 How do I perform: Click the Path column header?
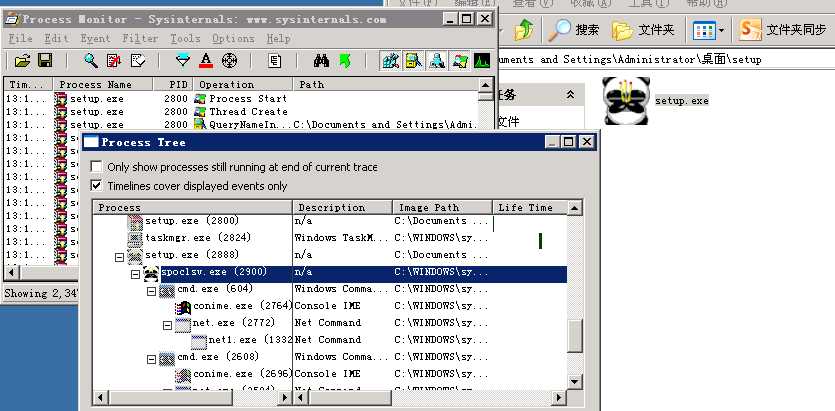[x=386, y=84]
